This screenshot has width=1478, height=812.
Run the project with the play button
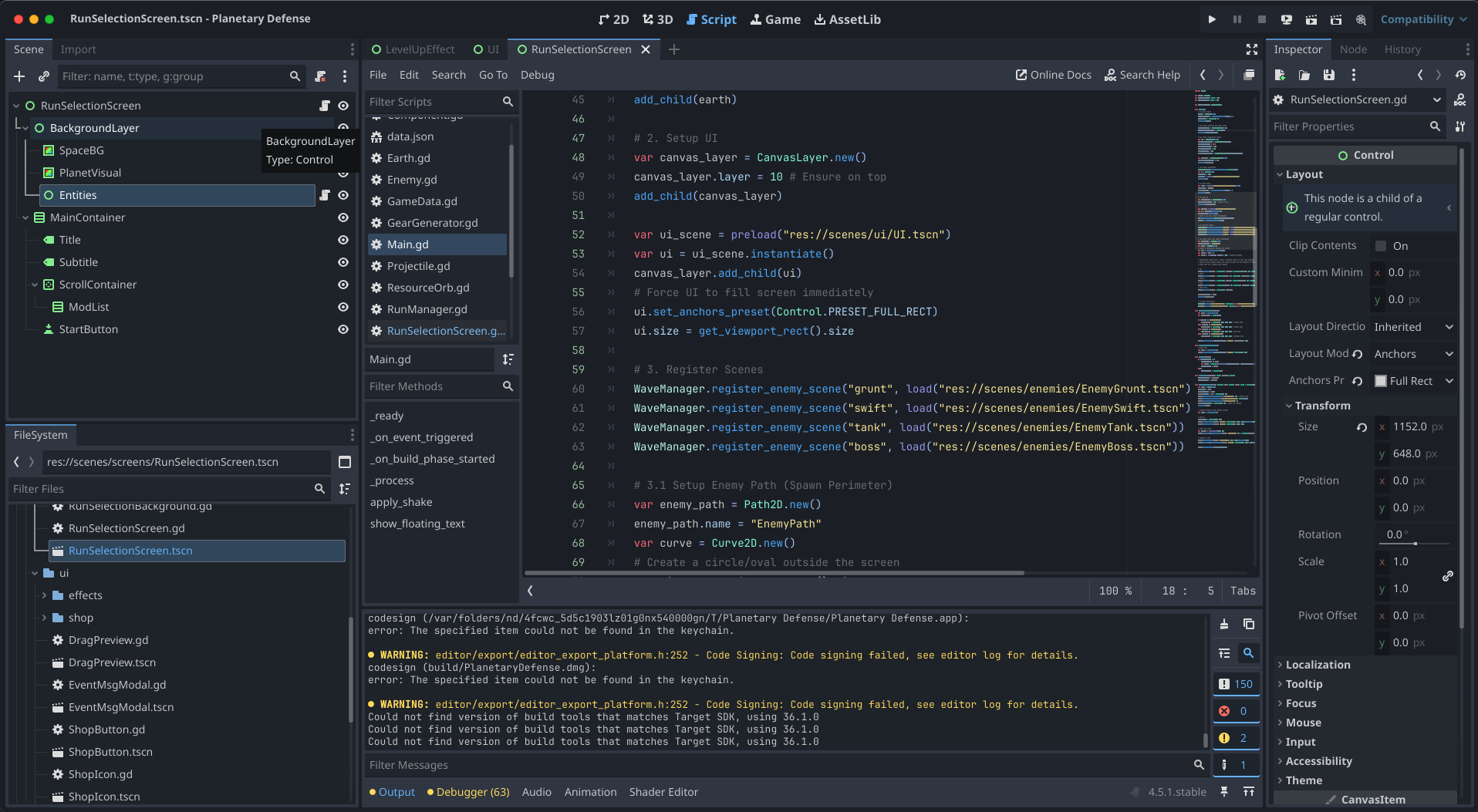click(1212, 19)
